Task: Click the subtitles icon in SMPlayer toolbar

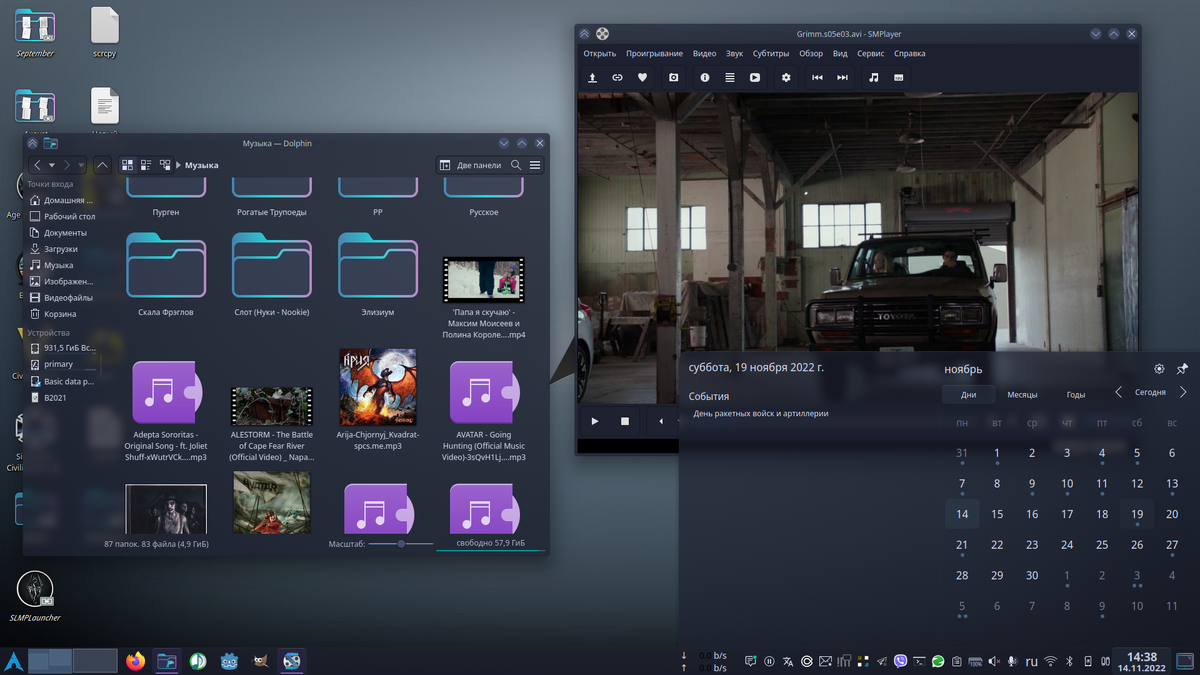Action: (x=898, y=77)
